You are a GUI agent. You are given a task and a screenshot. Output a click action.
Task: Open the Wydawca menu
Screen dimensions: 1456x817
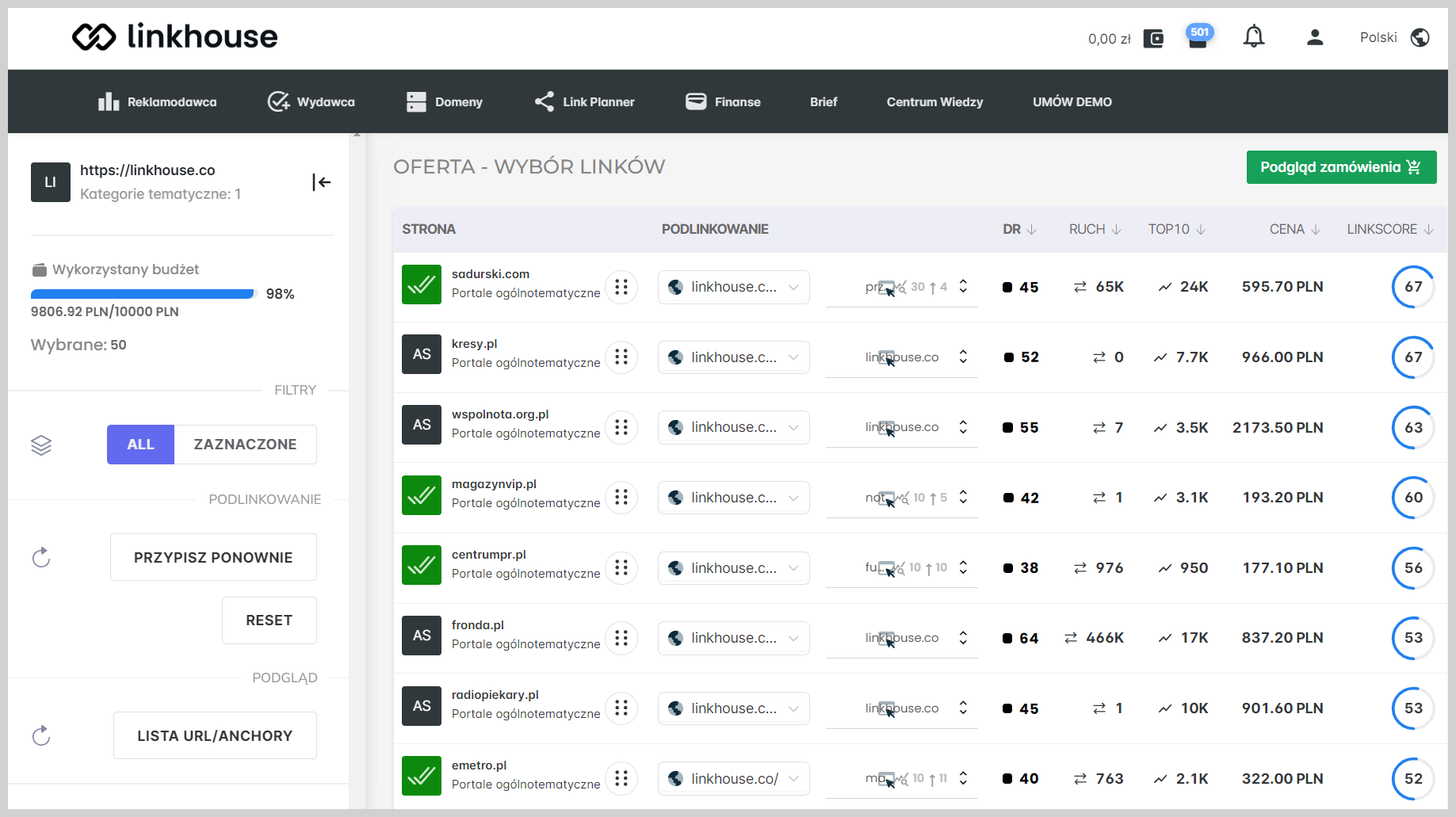(x=311, y=101)
